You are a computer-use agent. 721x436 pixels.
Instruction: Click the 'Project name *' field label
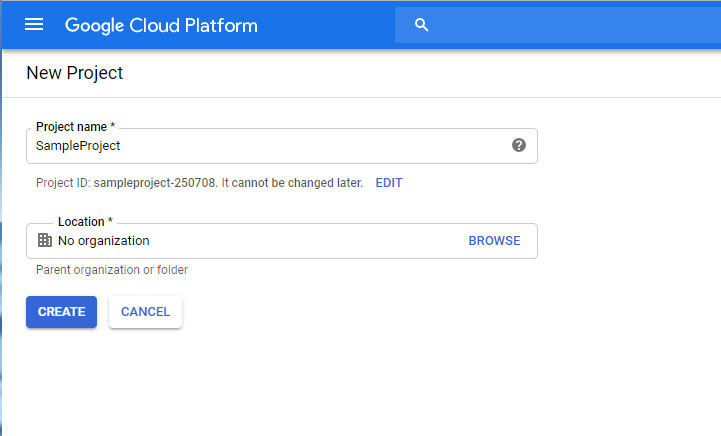click(x=76, y=127)
